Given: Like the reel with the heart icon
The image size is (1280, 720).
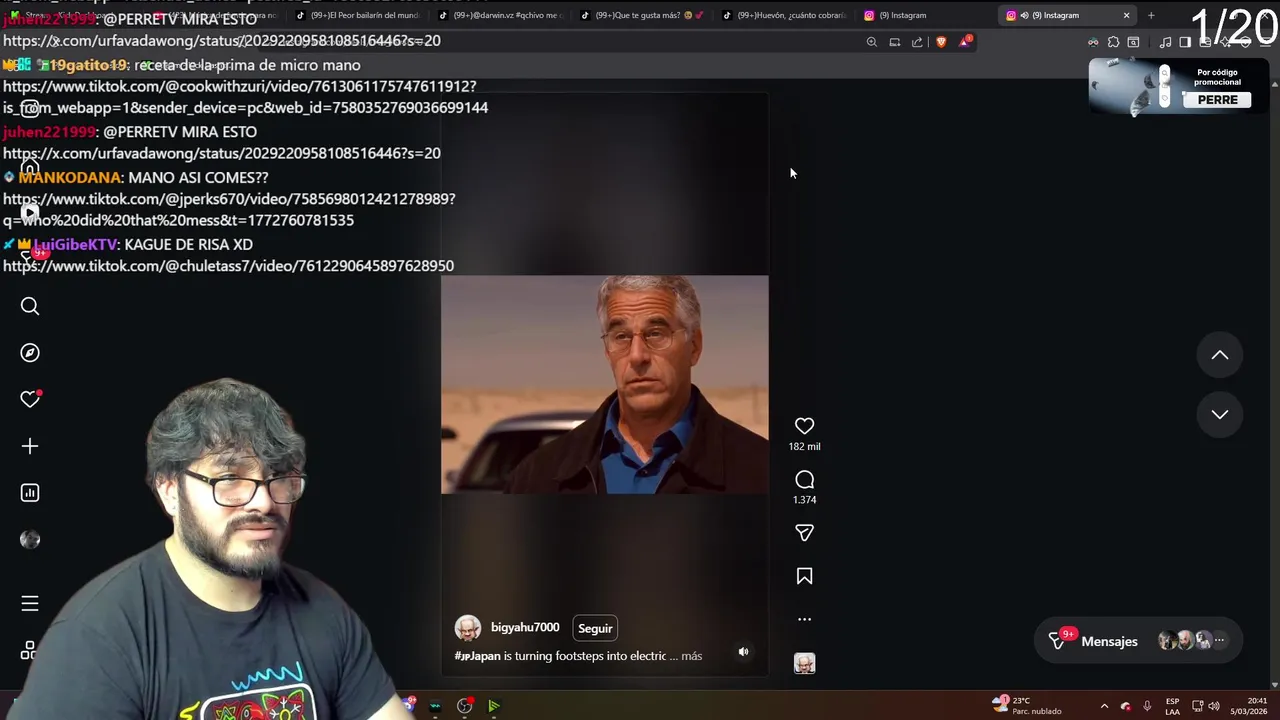Looking at the screenshot, I should [804, 426].
